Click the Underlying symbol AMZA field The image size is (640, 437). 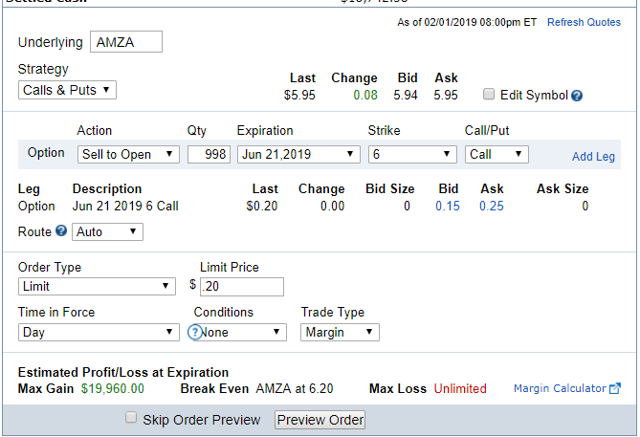pos(127,42)
